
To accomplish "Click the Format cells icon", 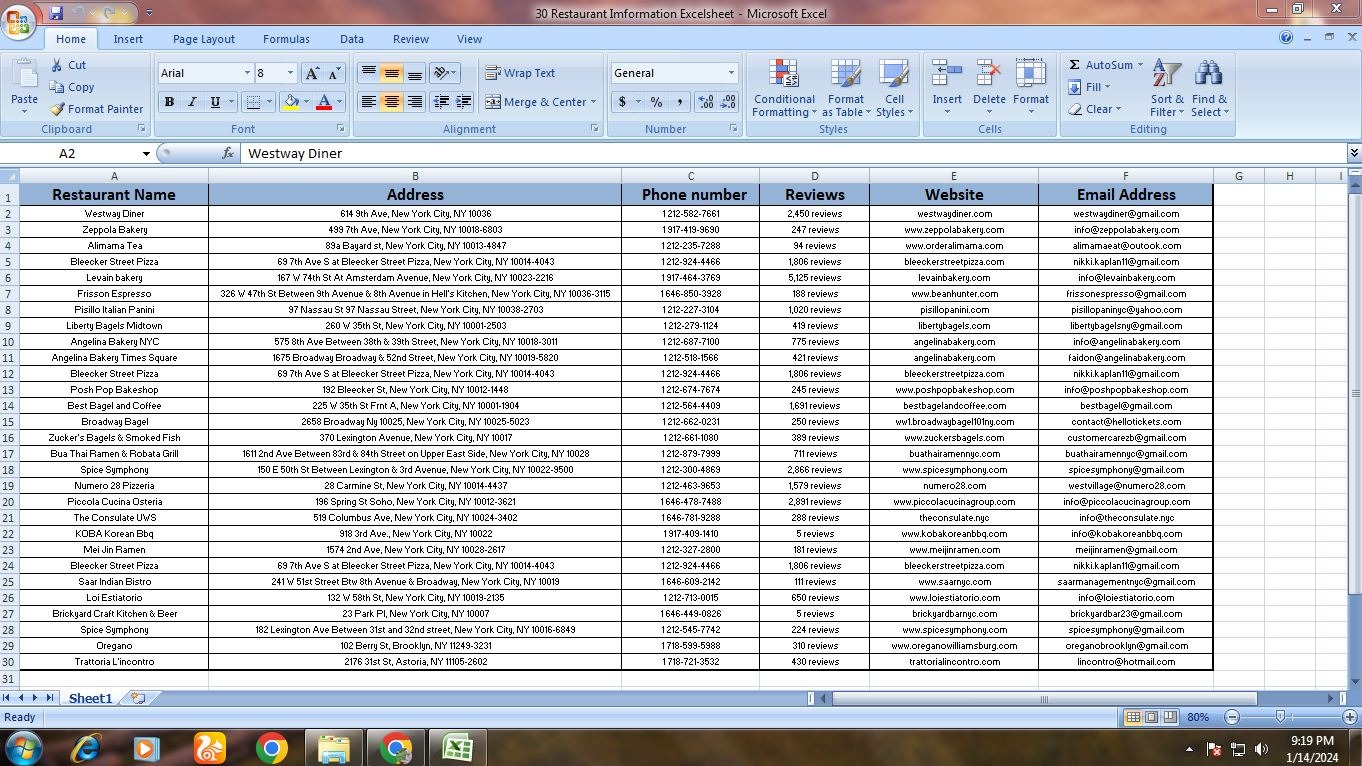I will point(1030,74).
